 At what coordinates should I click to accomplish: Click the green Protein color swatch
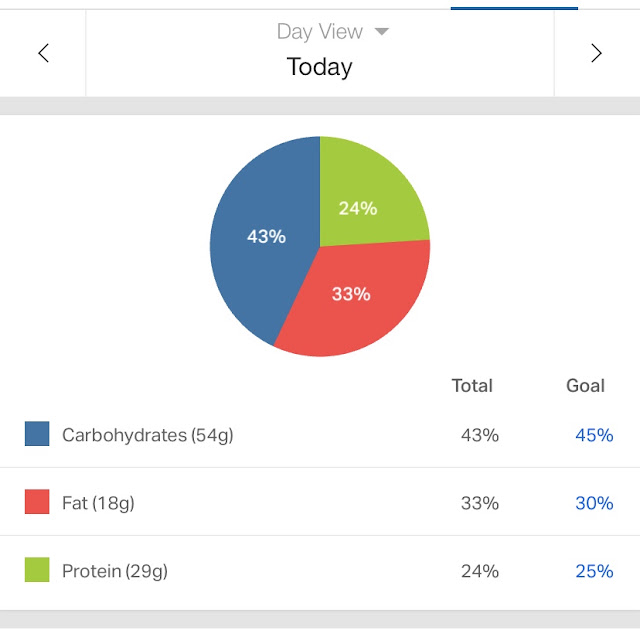[x=37, y=570]
